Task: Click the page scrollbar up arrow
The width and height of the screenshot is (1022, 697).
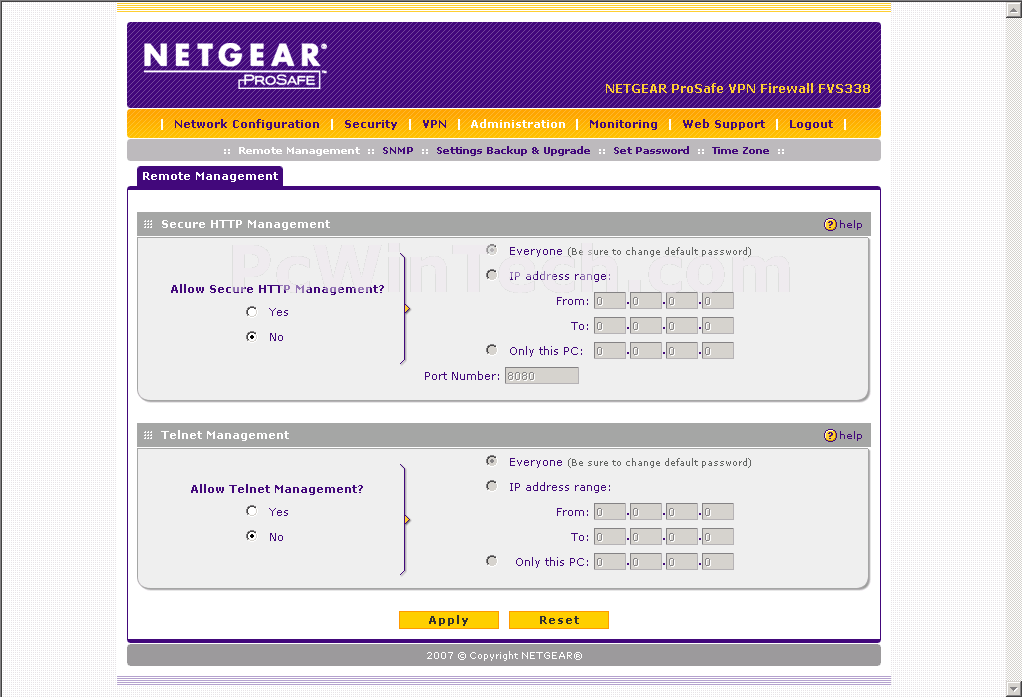Action: [1014, 8]
